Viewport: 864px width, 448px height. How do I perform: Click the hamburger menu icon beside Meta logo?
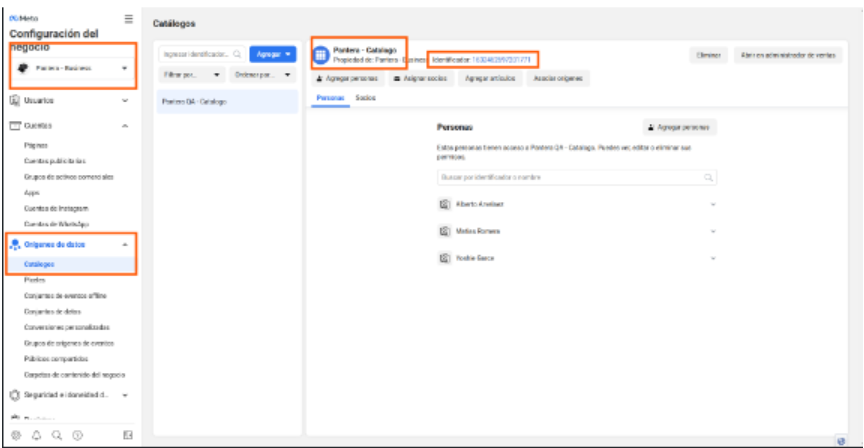[128, 19]
